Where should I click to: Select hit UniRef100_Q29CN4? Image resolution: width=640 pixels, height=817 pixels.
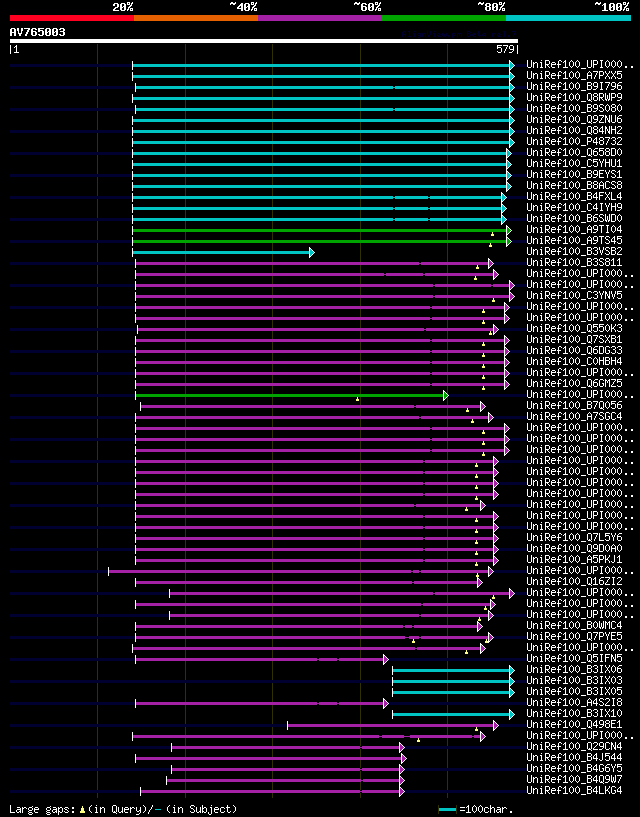tap(574, 747)
